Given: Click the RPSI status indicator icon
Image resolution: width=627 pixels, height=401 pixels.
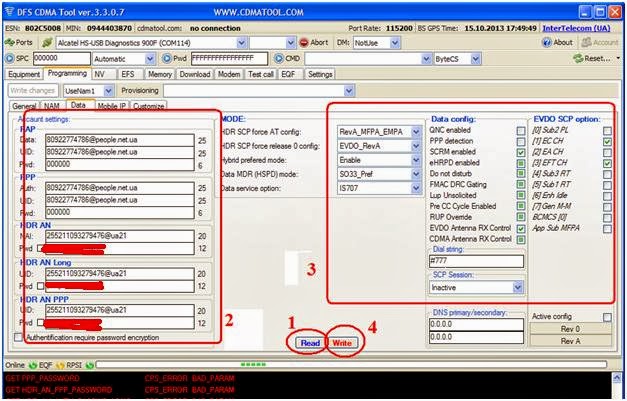Looking at the screenshot, I should [x=90, y=365].
